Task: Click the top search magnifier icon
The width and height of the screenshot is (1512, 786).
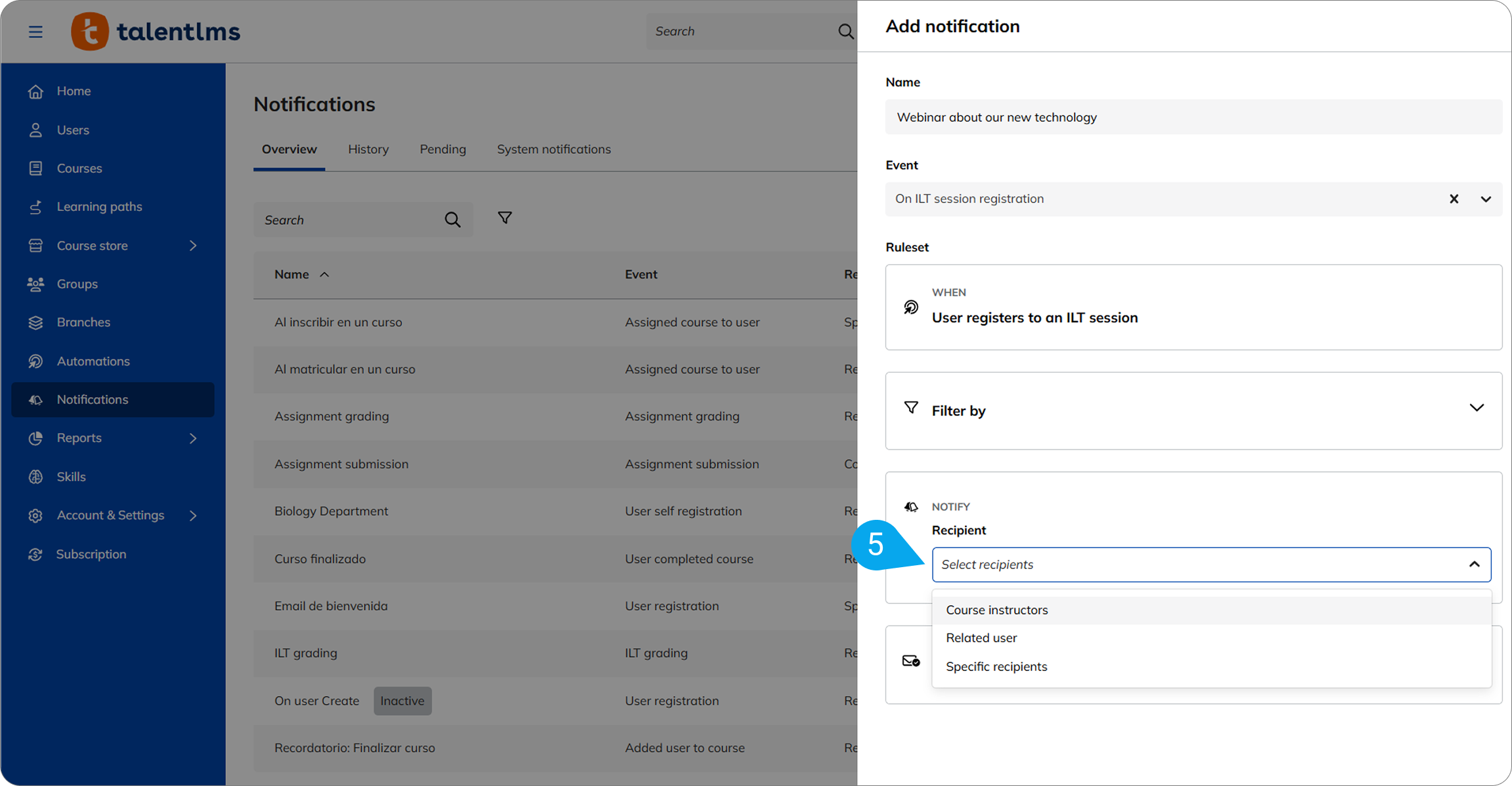Action: [845, 32]
